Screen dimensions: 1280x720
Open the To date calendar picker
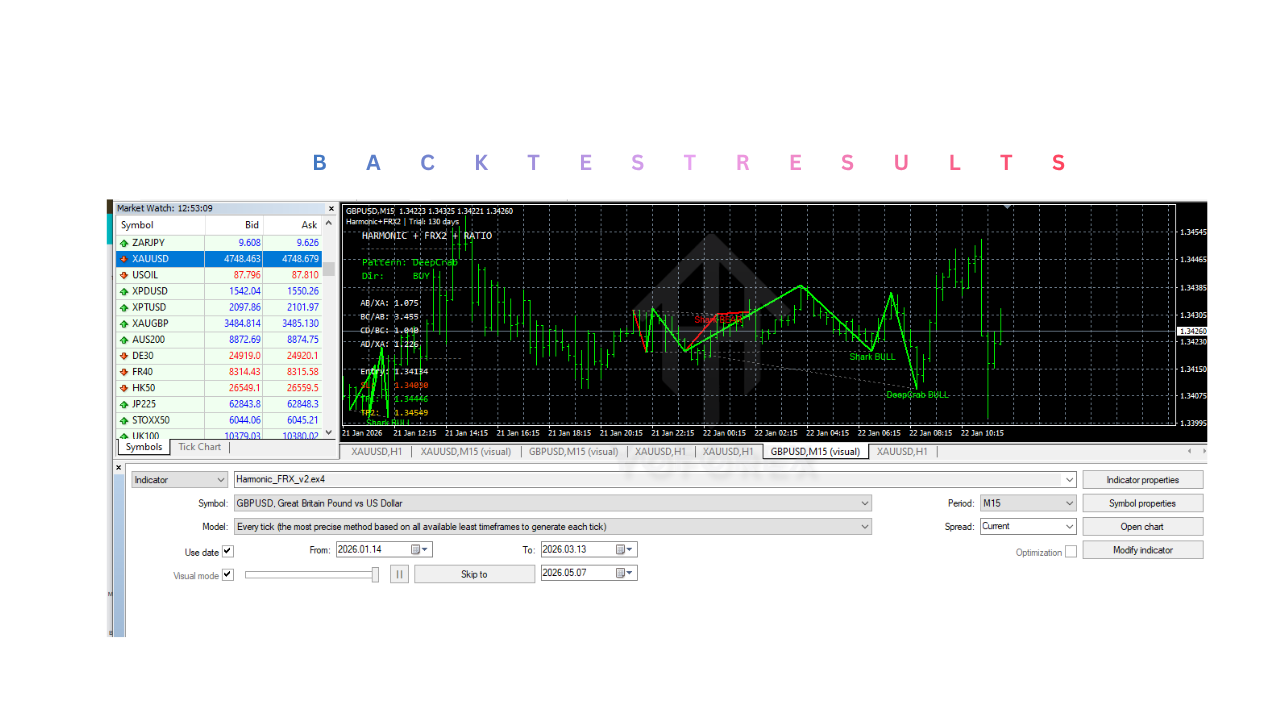click(626, 549)
